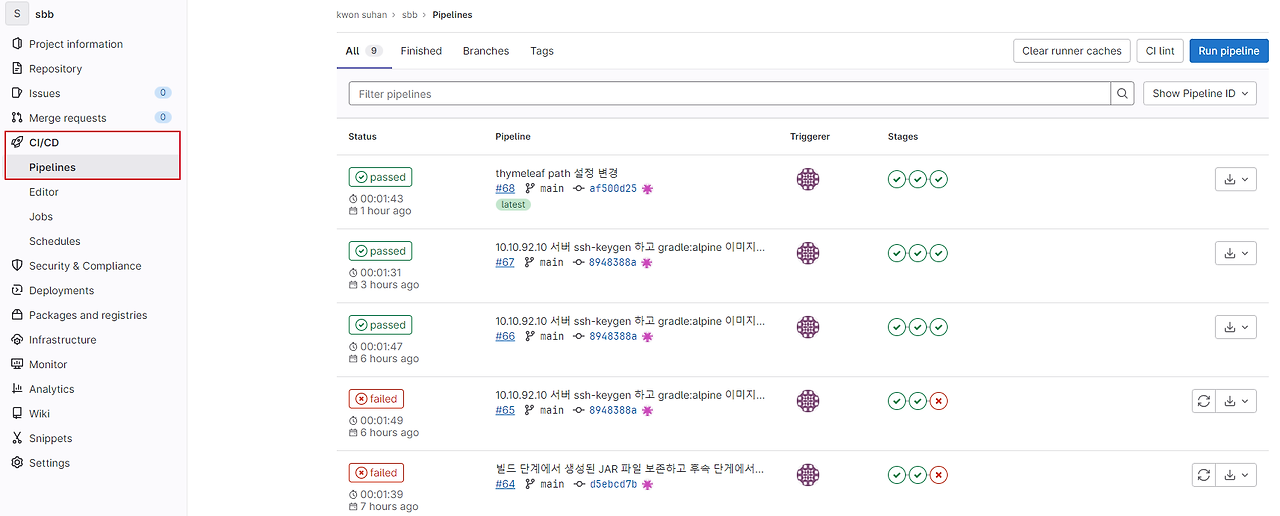Switch to the Finished tab
The image size is (1280, 516).
421,51
